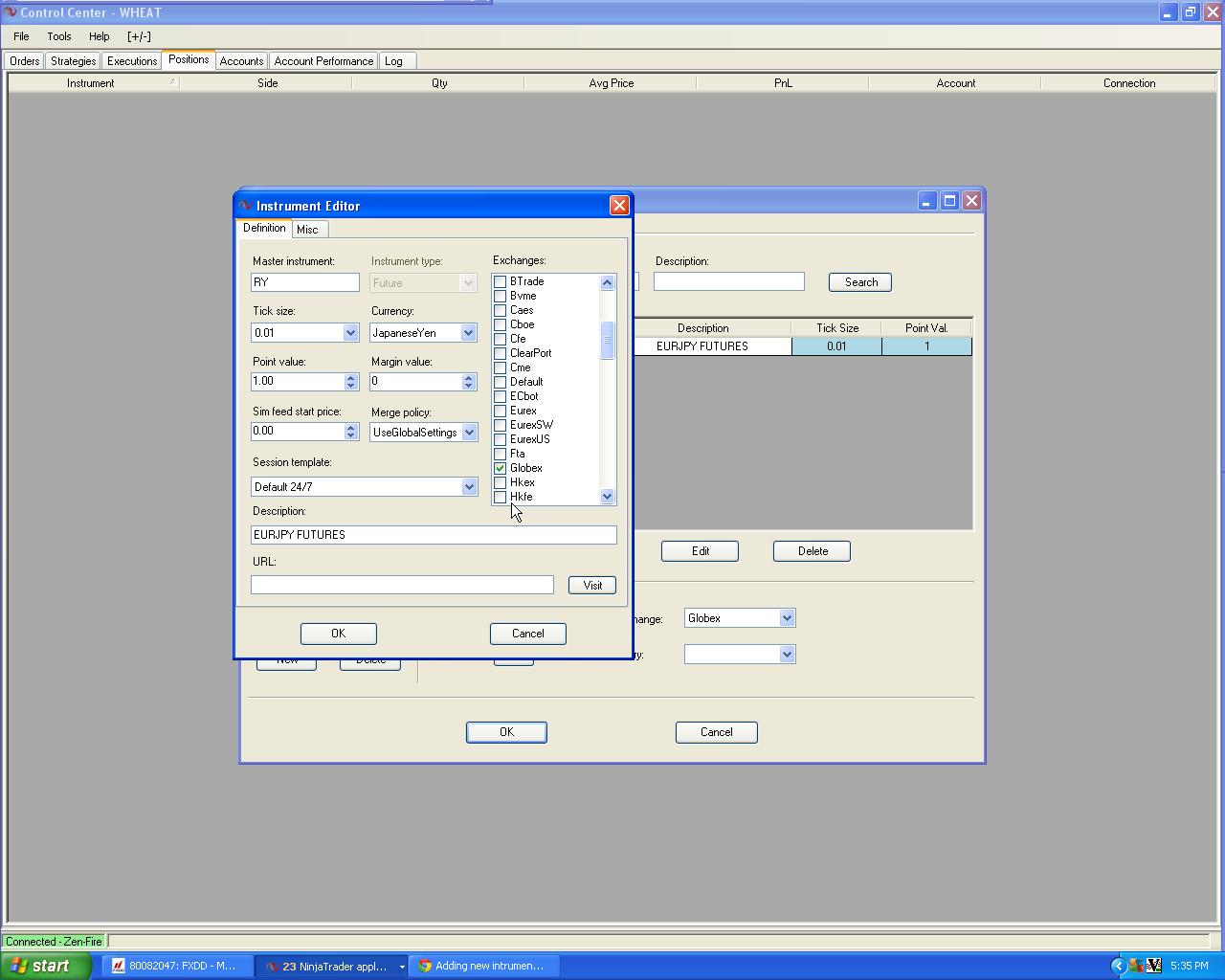Enable the Cme exchange checkbox
The width and height of the screenshot is (1225, 980).
click(500, 367)
